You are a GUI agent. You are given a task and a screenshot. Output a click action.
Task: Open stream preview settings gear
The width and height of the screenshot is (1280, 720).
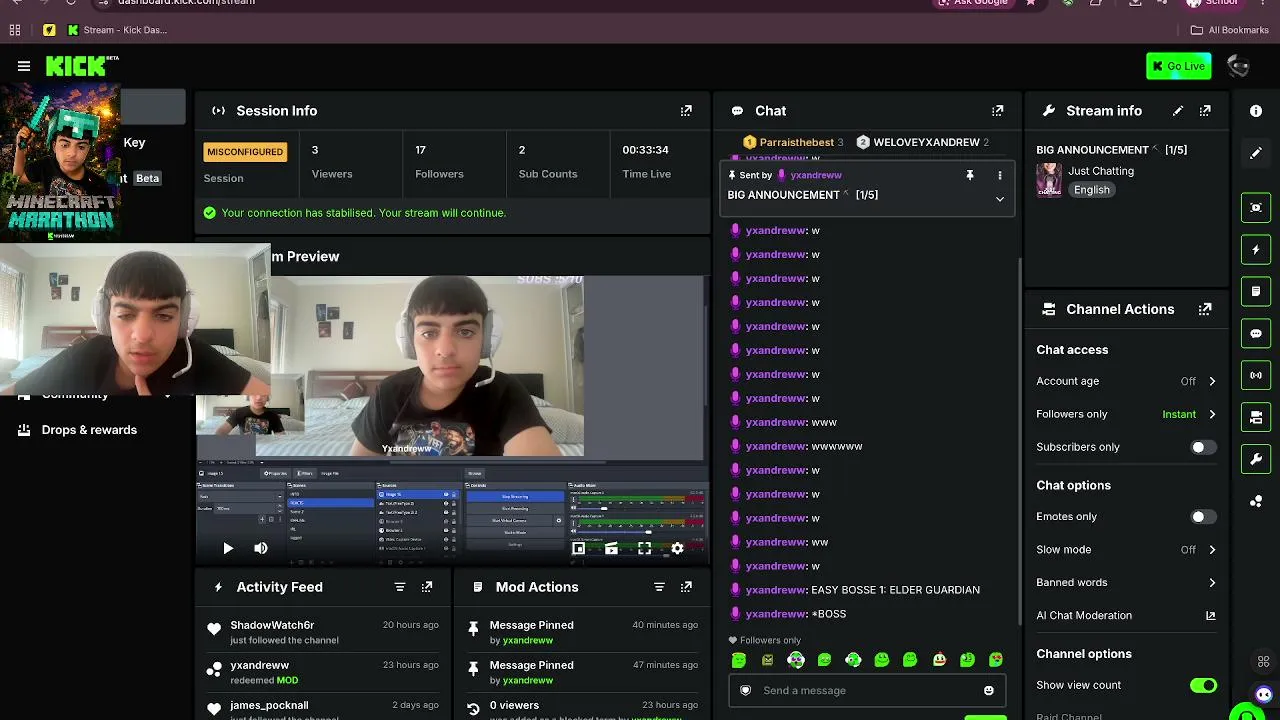point(677,548)
